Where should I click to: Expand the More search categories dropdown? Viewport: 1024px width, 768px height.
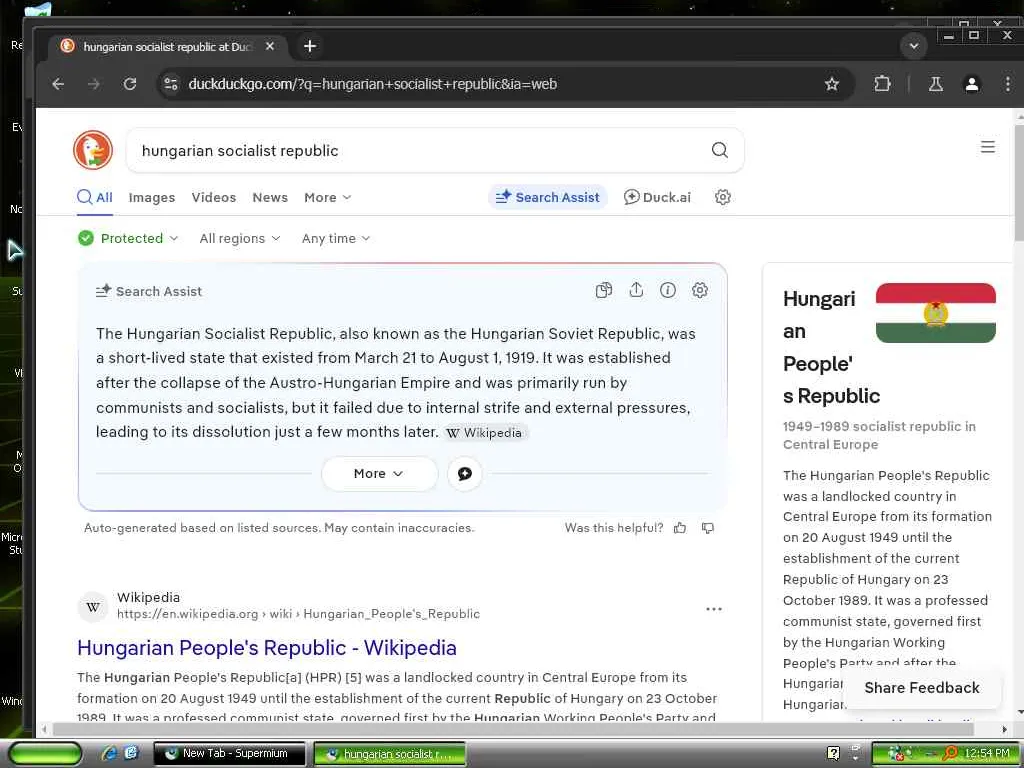(327, 197)
